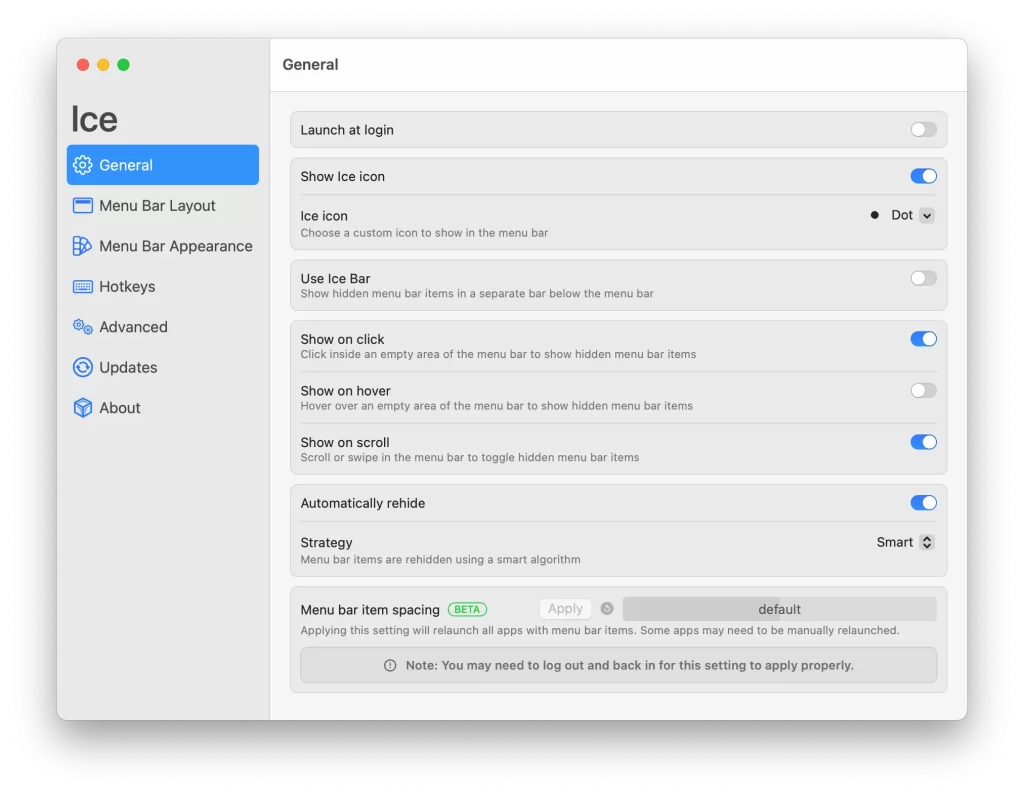Click the Hotkeys keyboard icon

tap(82, 287)
